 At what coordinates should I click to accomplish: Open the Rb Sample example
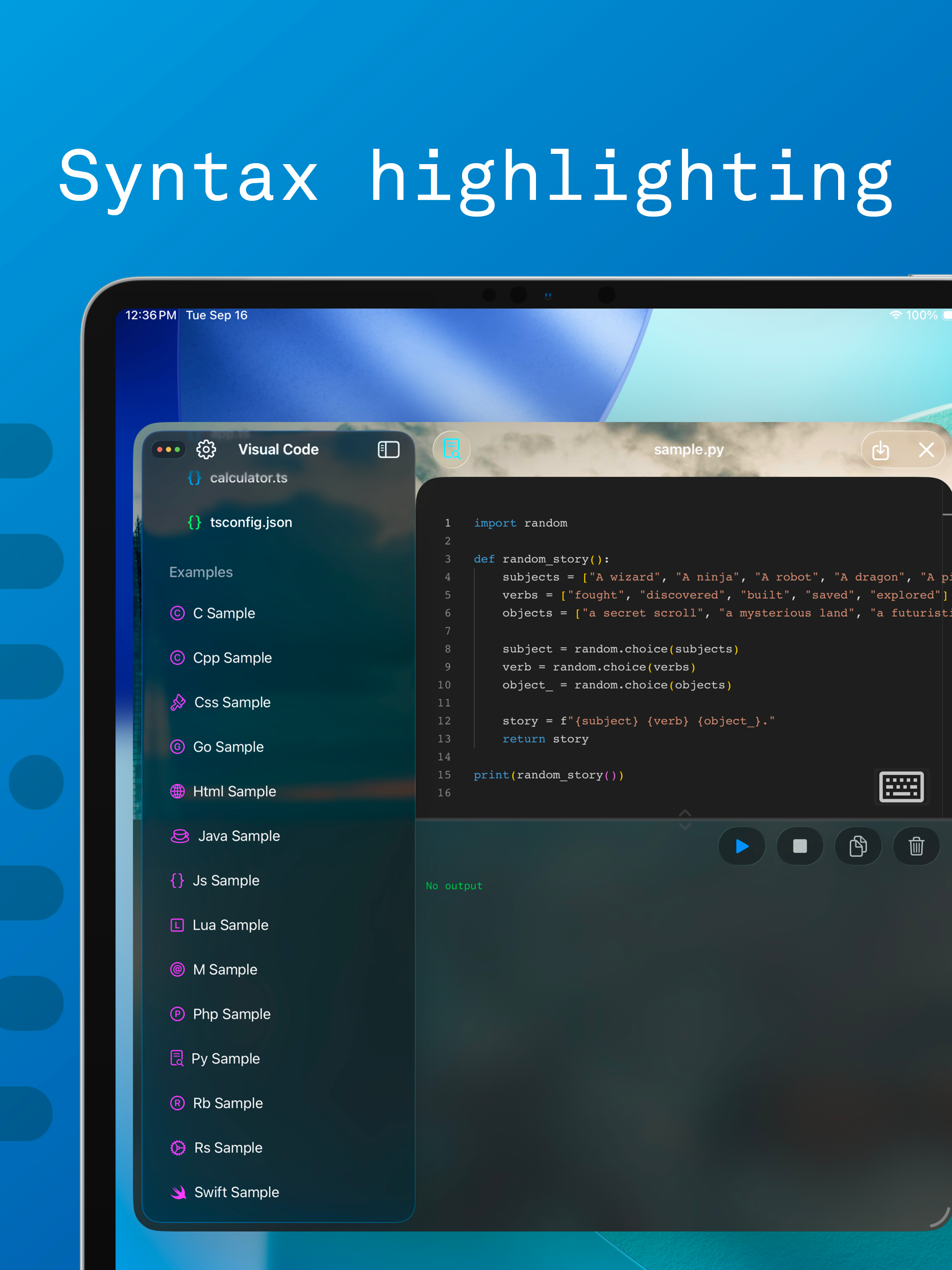click(x=227, y=1103)
